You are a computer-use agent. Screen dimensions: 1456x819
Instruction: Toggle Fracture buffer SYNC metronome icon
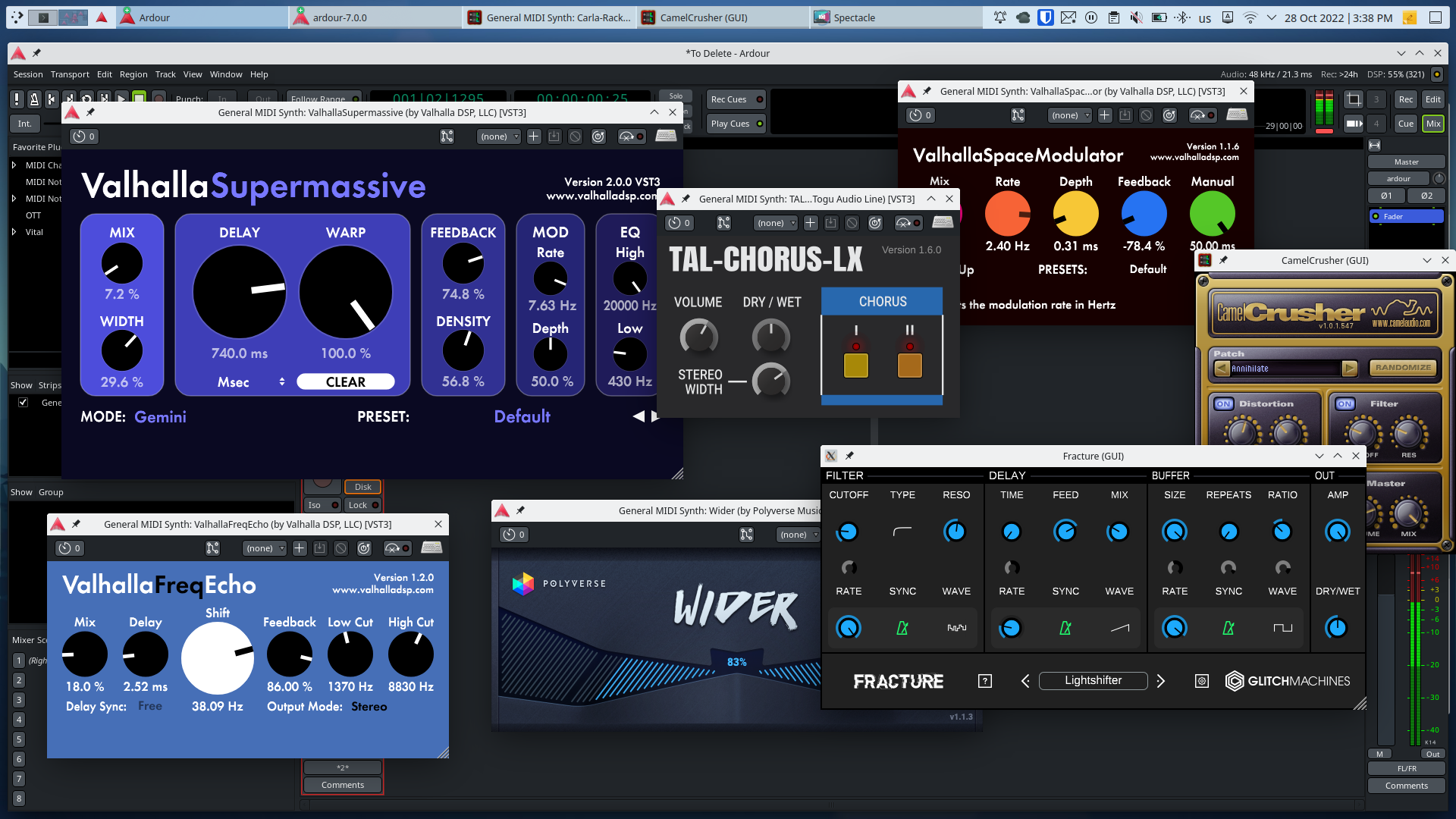[x=1228, y=628]
